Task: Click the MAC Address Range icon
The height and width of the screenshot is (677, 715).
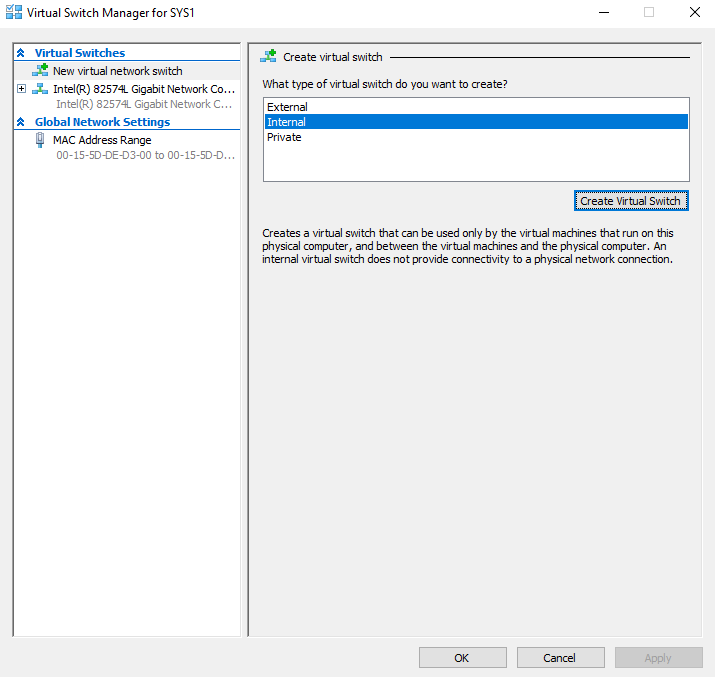Action: 40,140
